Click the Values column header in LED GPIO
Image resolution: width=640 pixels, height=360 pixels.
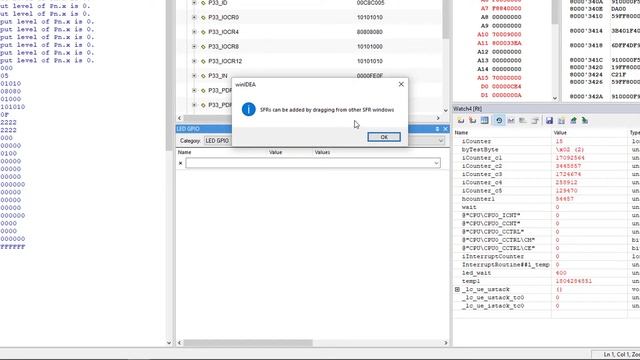(322, 152)
